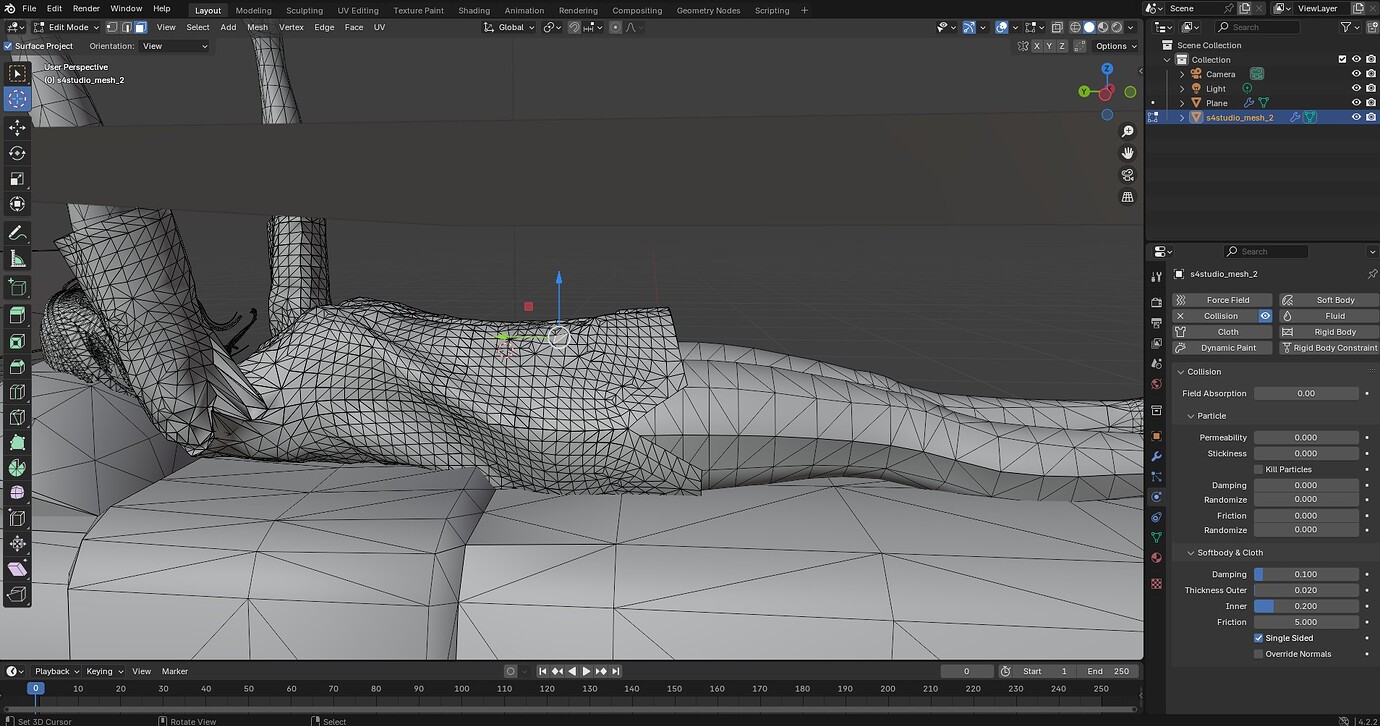Adjust Softbody Damping 0.100 slider
The height and width of the screenshot is (726, 1380).
point(1306,574)
